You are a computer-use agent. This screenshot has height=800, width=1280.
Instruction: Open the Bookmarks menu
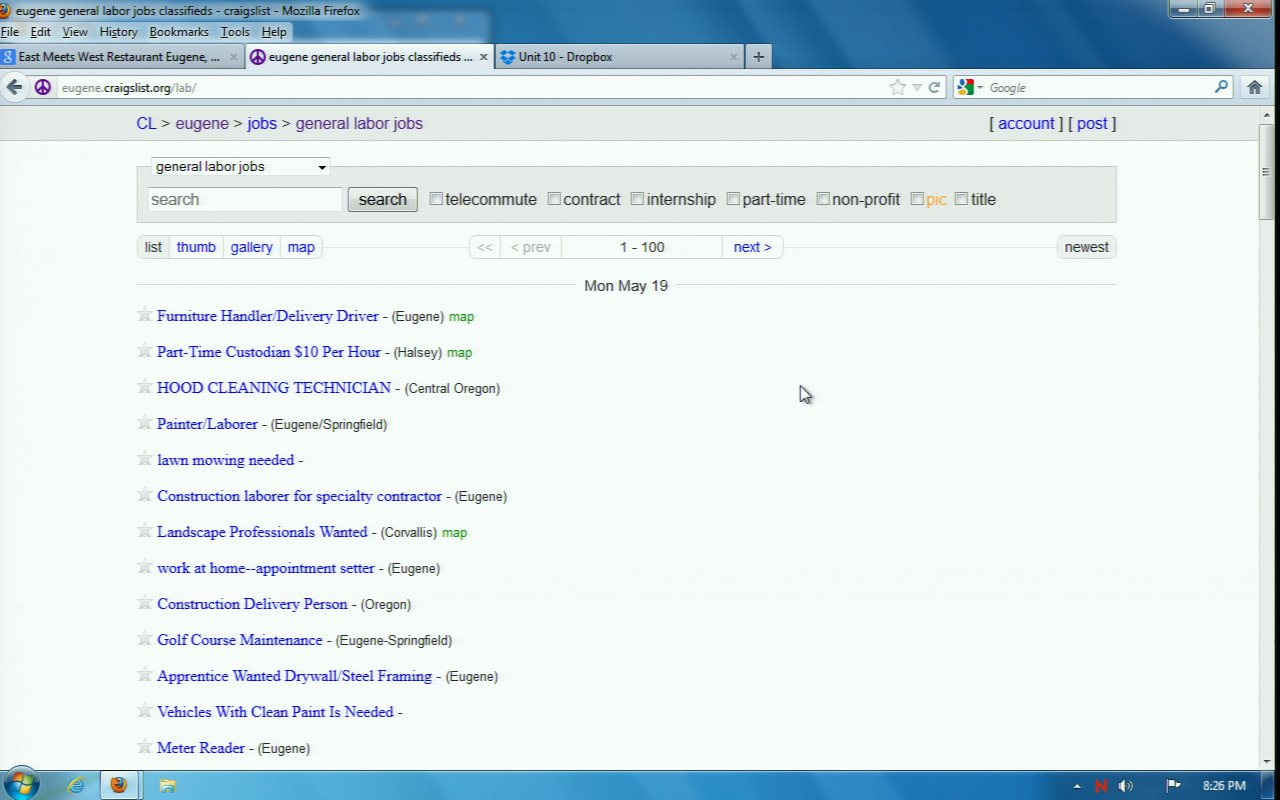179,32
